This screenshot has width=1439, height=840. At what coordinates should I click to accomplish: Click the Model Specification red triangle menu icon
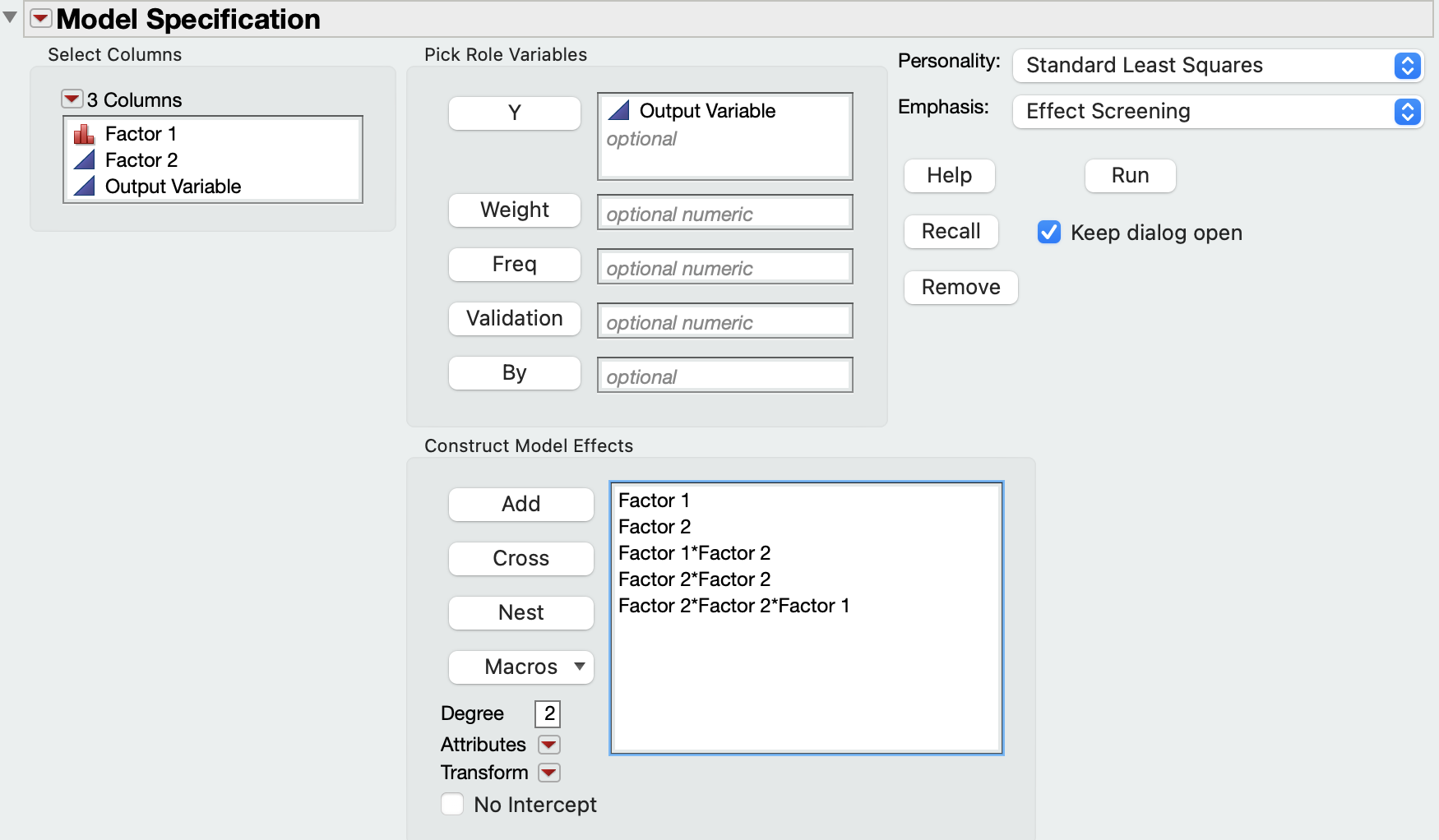coord(41,18)
